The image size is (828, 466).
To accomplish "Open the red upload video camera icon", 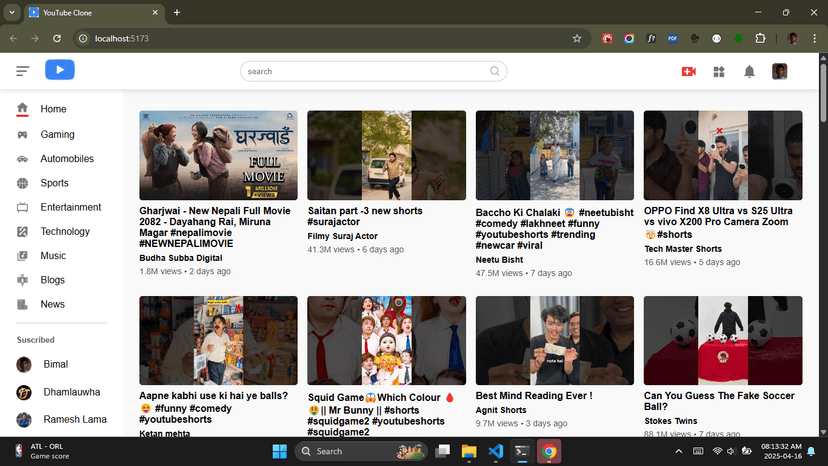I will click(689, 71).
